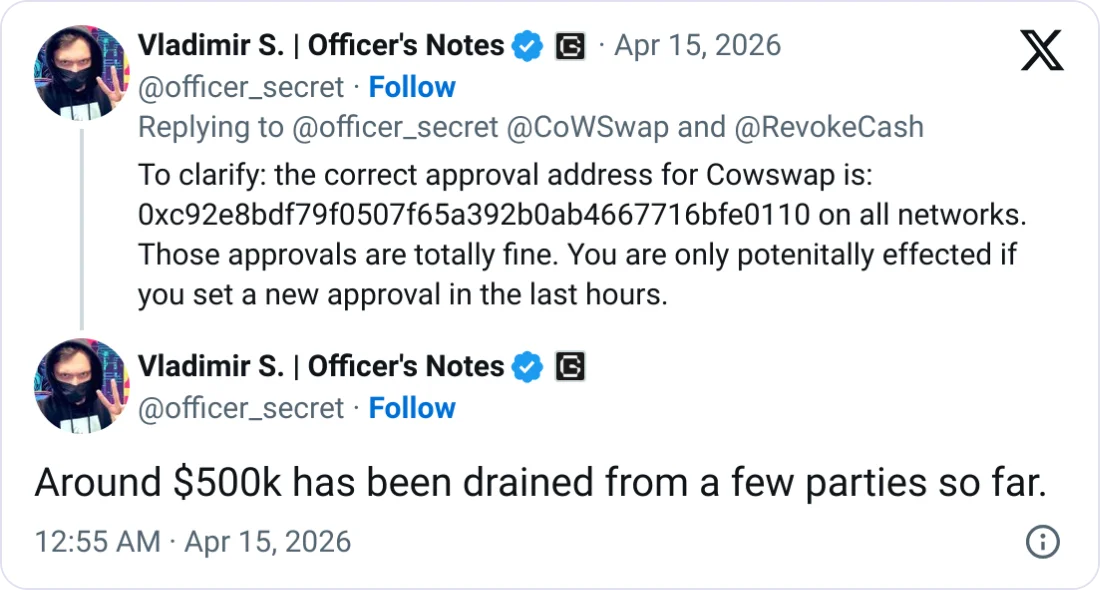This screenshot has width=1100, height=590.
Task: Open the second tweet's author name link
Action: [x=320, y=367]
